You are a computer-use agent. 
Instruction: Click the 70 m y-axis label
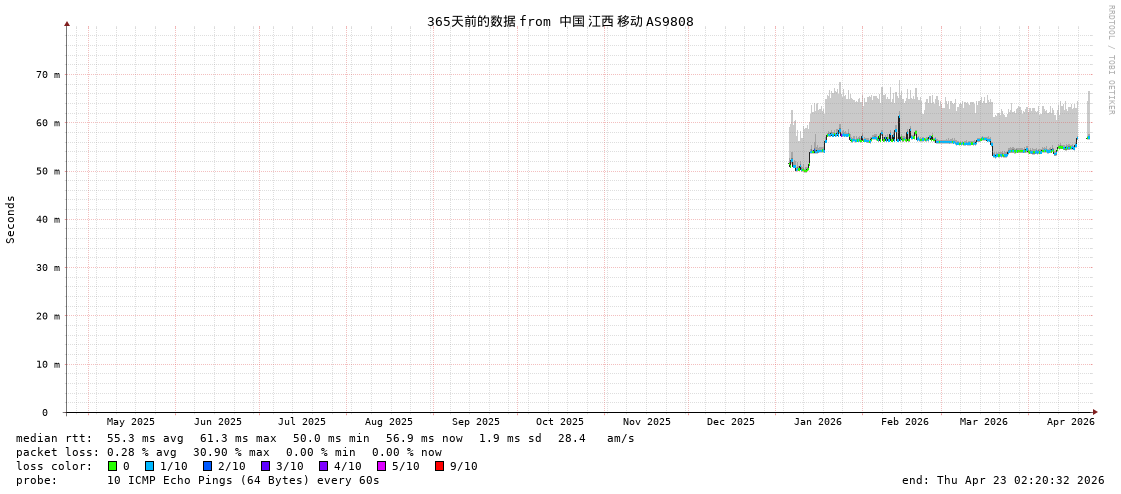[x=48, y=75]
